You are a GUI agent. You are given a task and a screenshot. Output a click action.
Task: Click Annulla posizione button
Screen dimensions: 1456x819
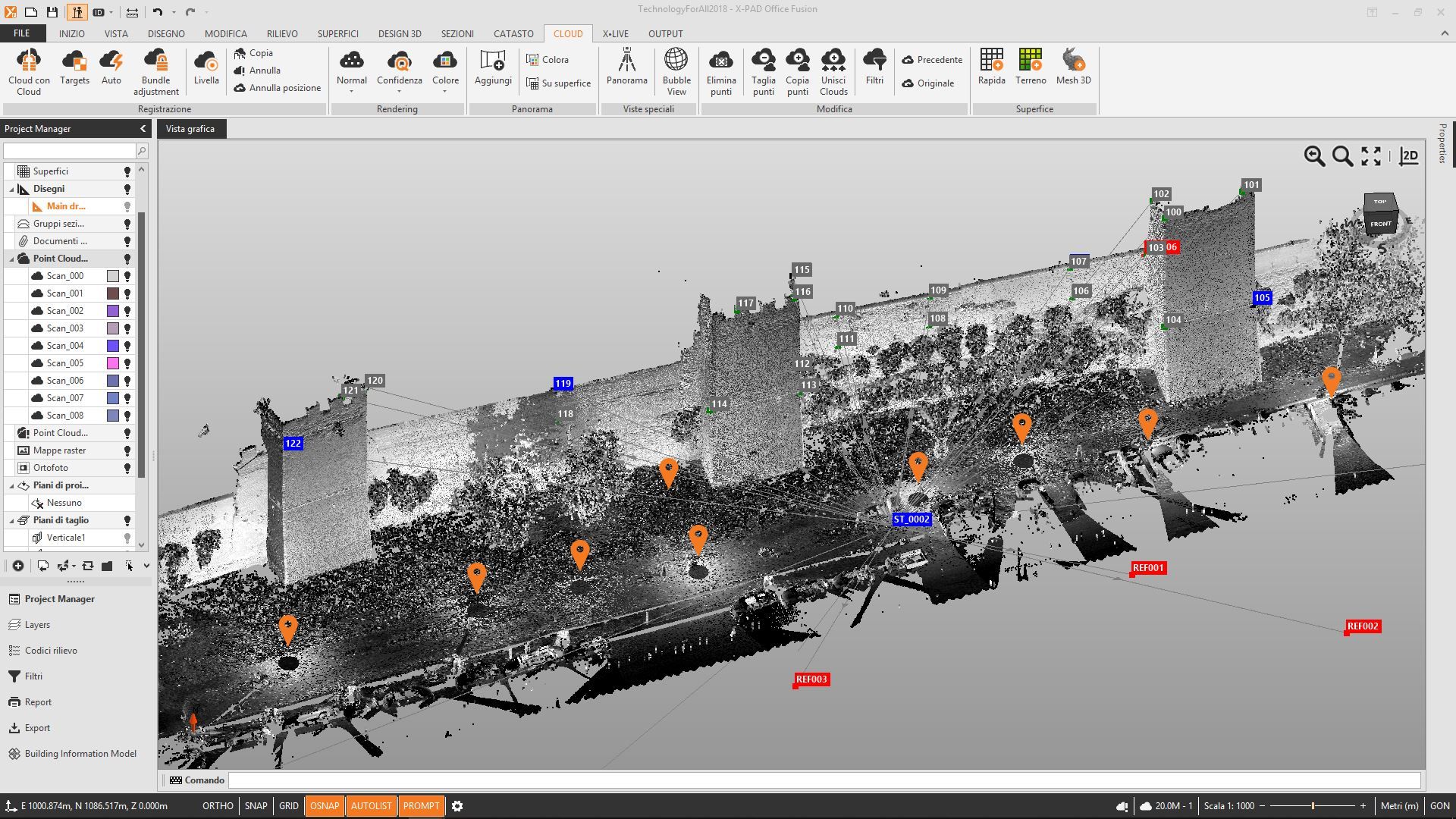coord(278,88)
